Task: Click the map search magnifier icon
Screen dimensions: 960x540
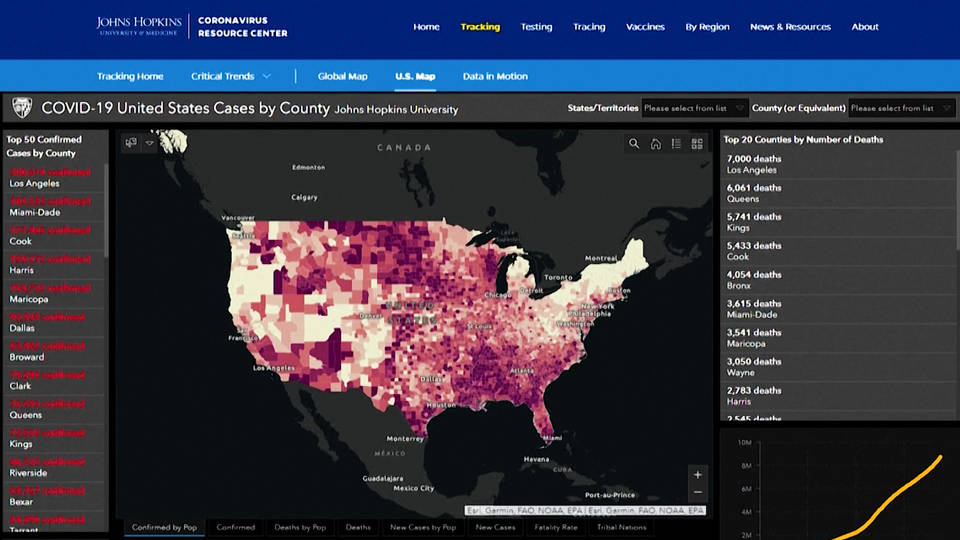Action: 634,144
